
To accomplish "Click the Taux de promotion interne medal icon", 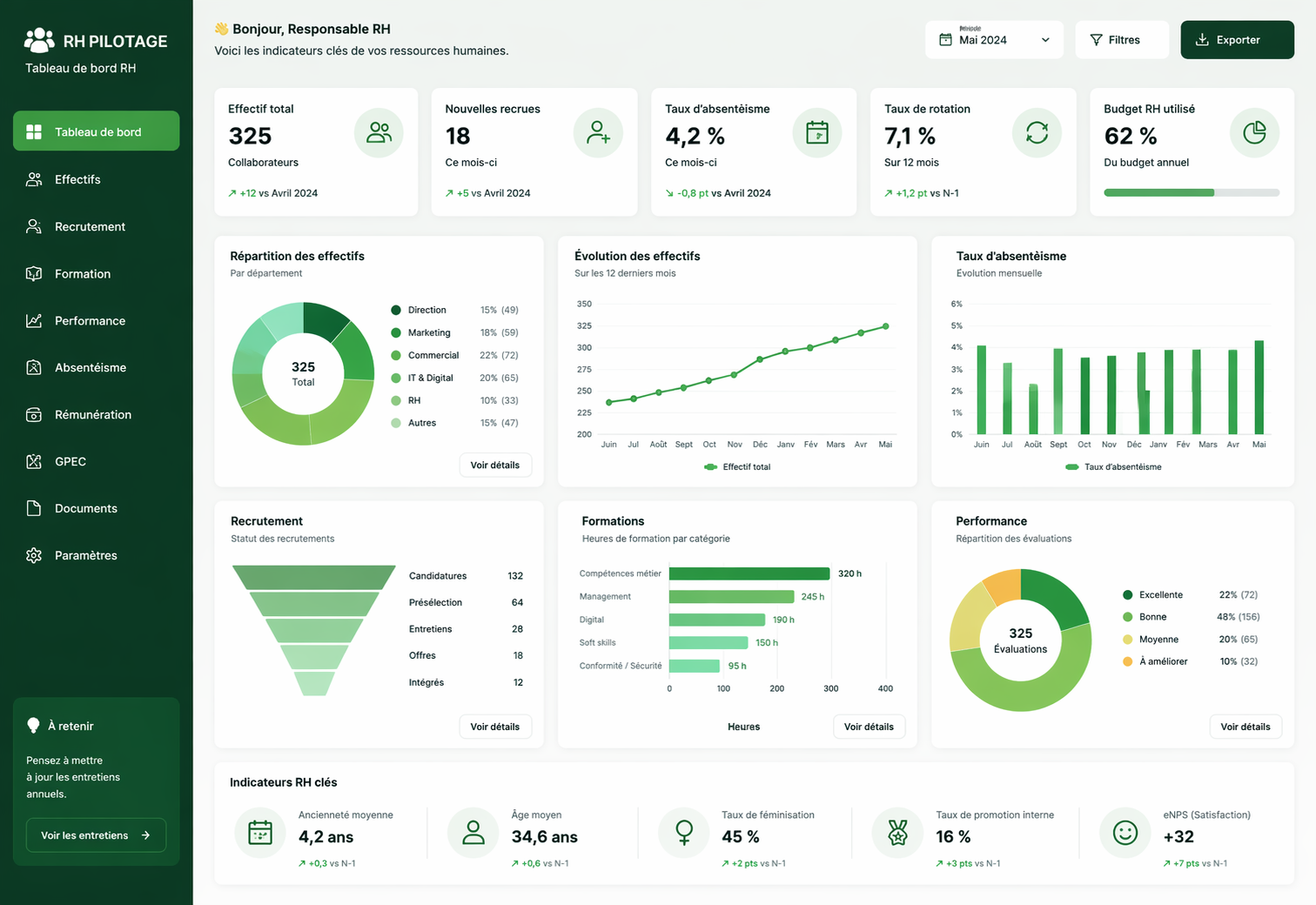I will [897, 833].
